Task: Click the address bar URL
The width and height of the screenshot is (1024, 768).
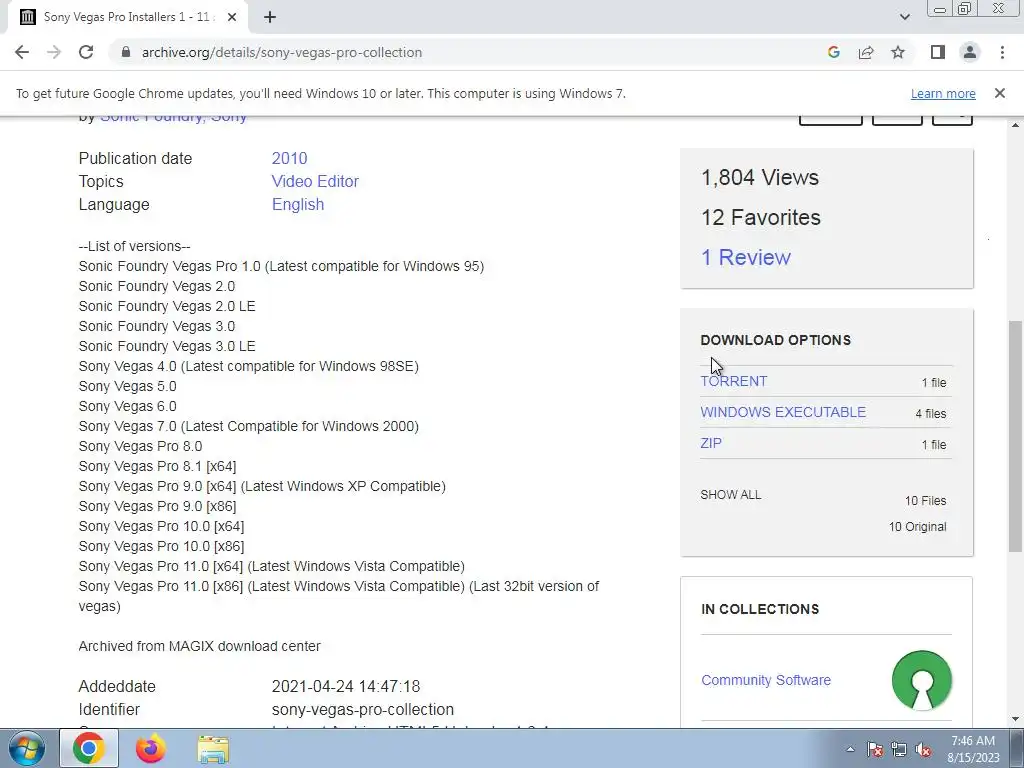Action: 282,52
